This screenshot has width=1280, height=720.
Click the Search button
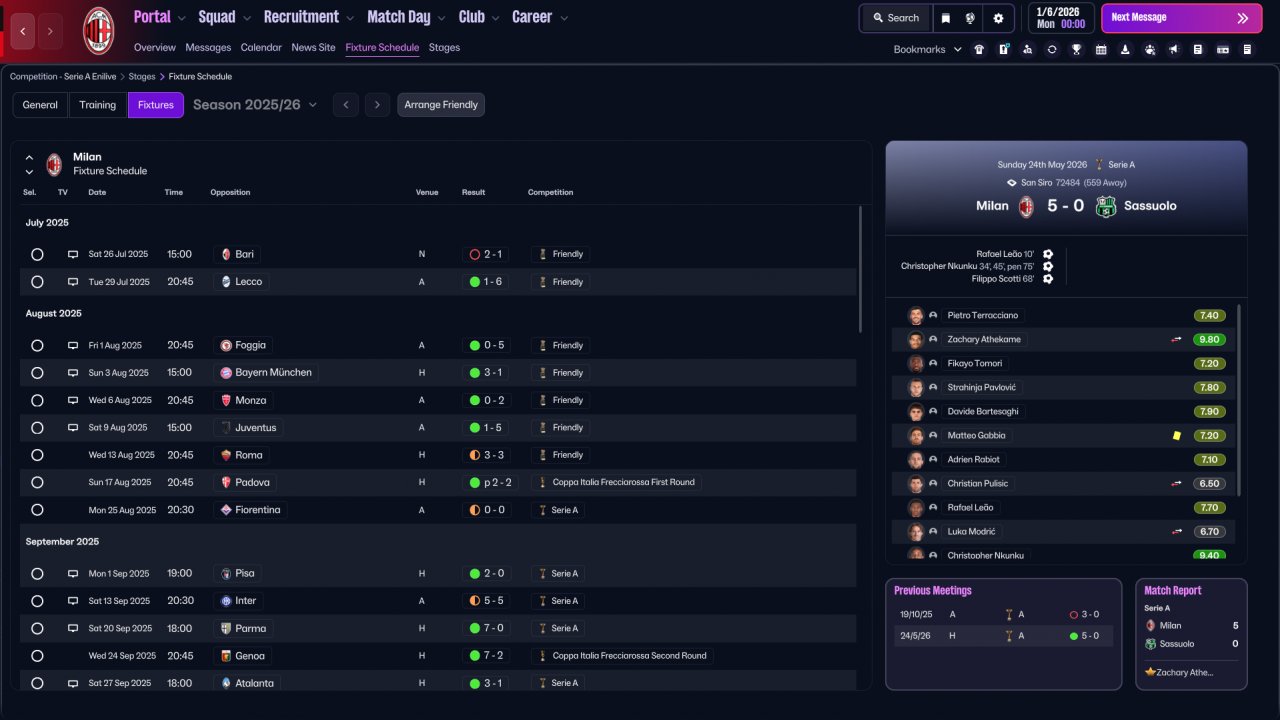pyautogui.click(x=895, y=18)
